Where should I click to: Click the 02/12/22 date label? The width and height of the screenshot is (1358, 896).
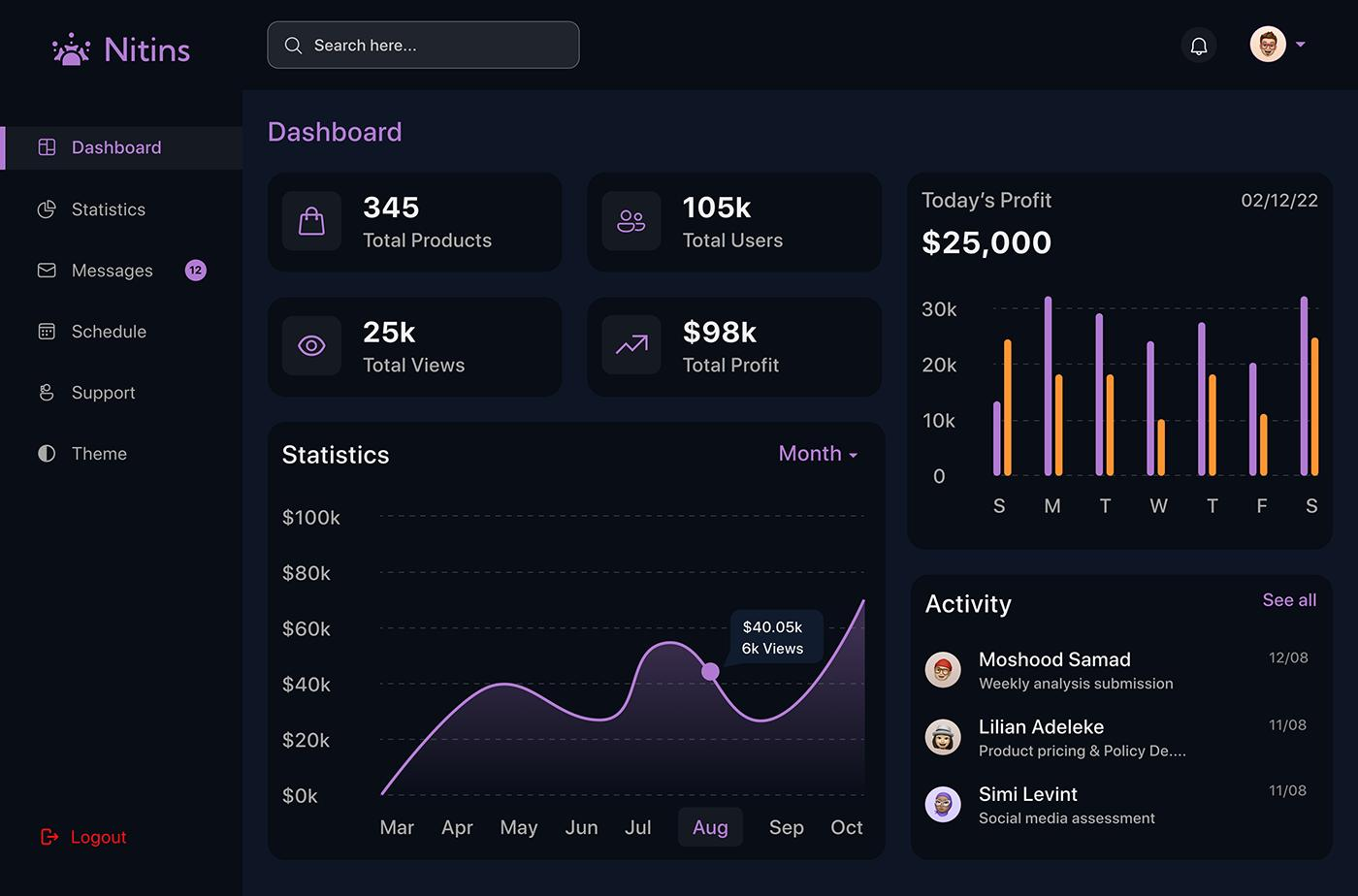(x=1279, y=201)
